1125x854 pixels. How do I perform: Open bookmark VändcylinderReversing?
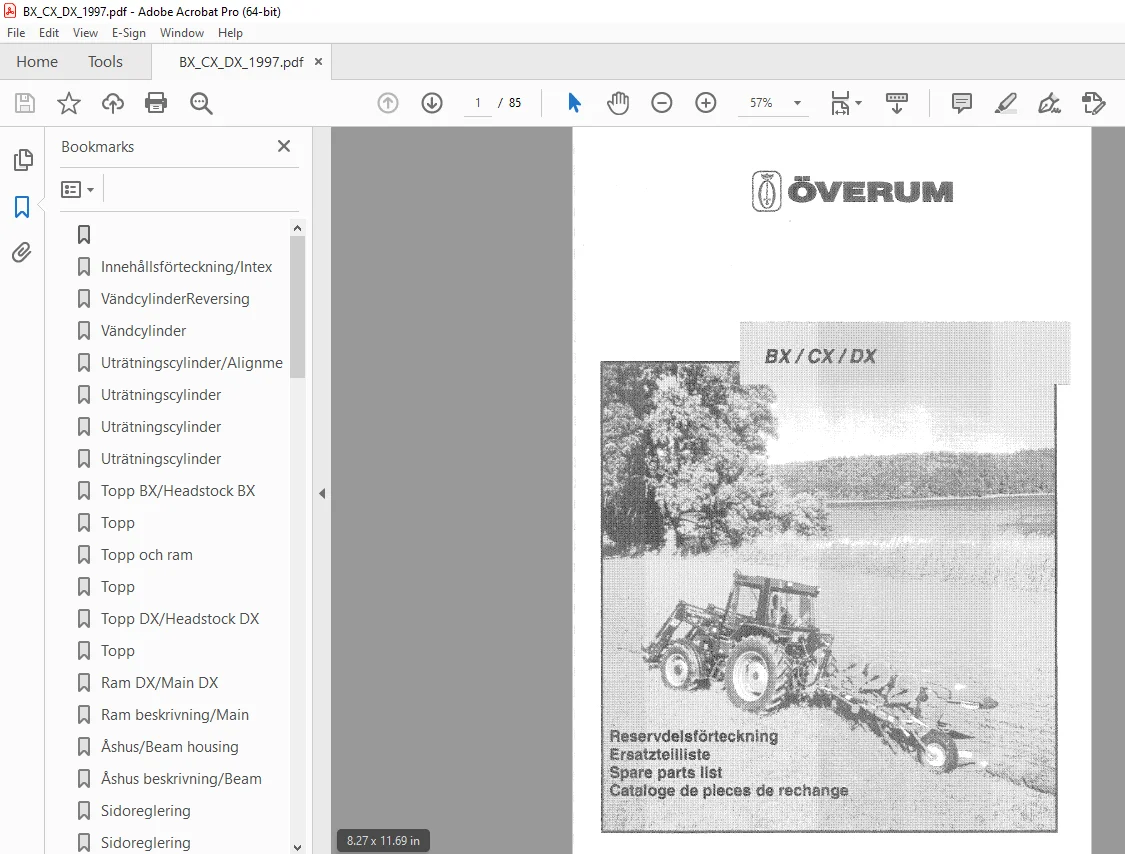coord(175,299)
